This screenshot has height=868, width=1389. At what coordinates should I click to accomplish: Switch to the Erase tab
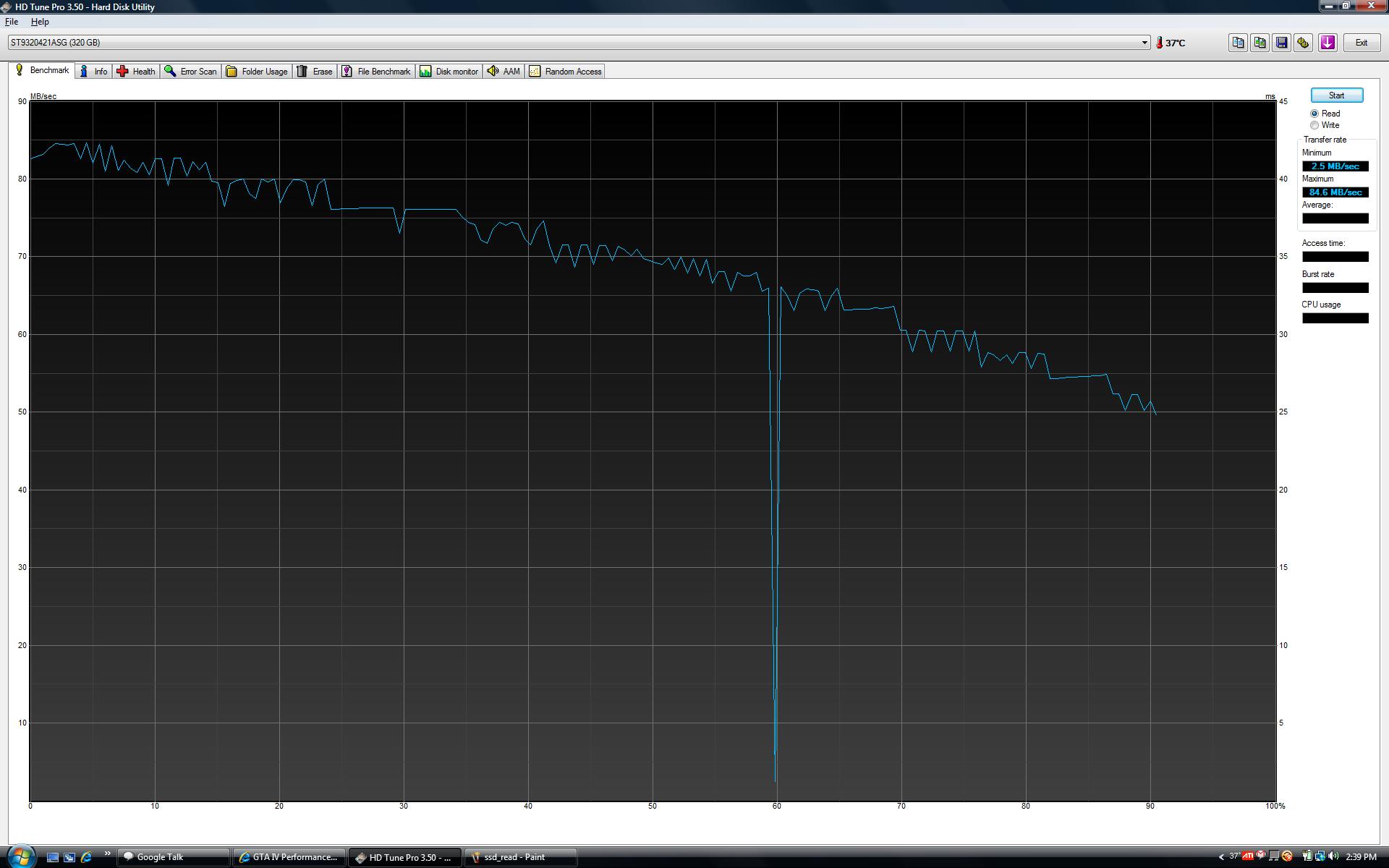pos(315,71)
